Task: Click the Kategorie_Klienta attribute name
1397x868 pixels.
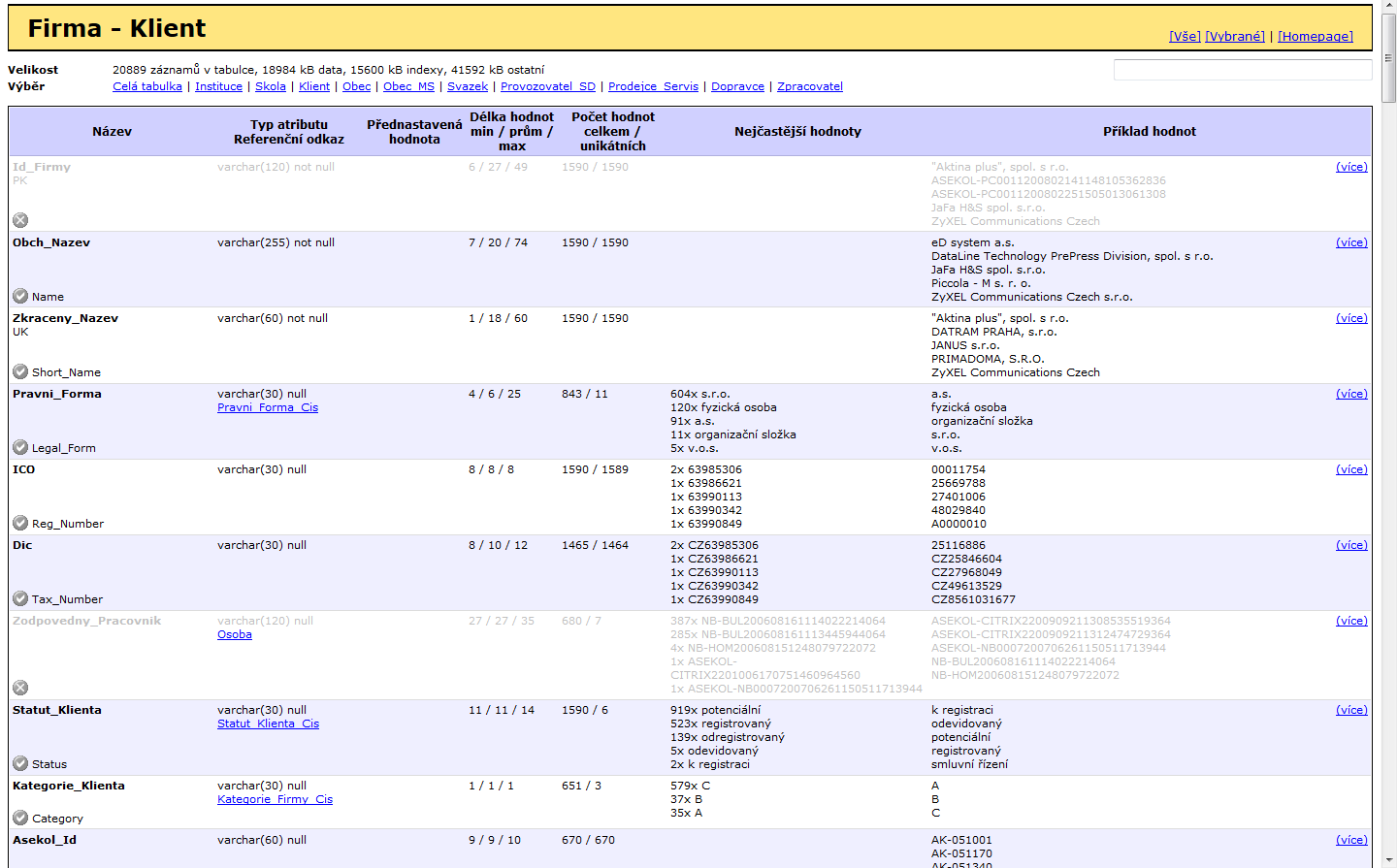Action: [x=69, y=786]
